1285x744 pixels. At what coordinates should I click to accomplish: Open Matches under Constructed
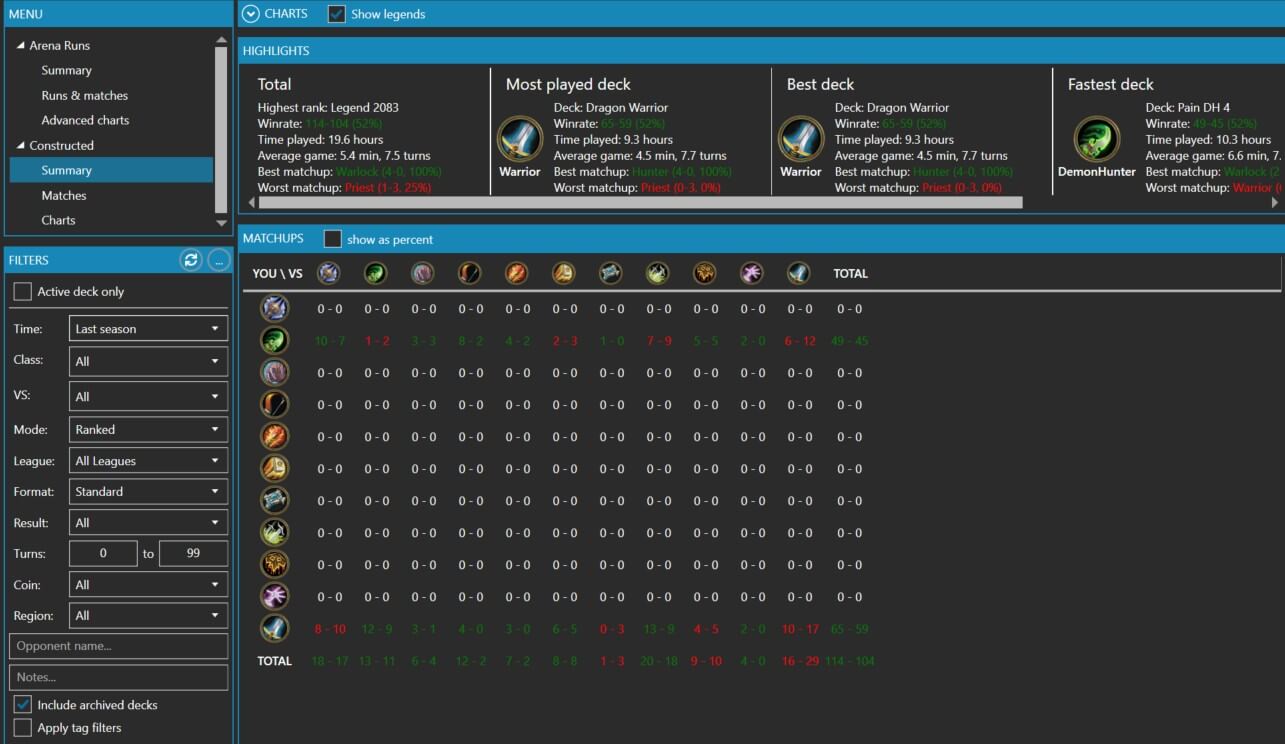tap(64, 196)
